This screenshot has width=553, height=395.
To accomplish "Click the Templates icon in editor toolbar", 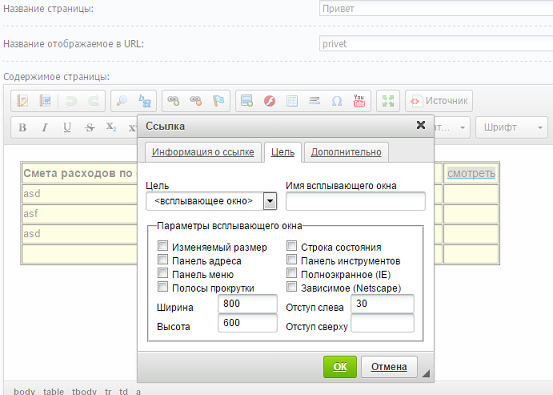I will click(23, 101).
